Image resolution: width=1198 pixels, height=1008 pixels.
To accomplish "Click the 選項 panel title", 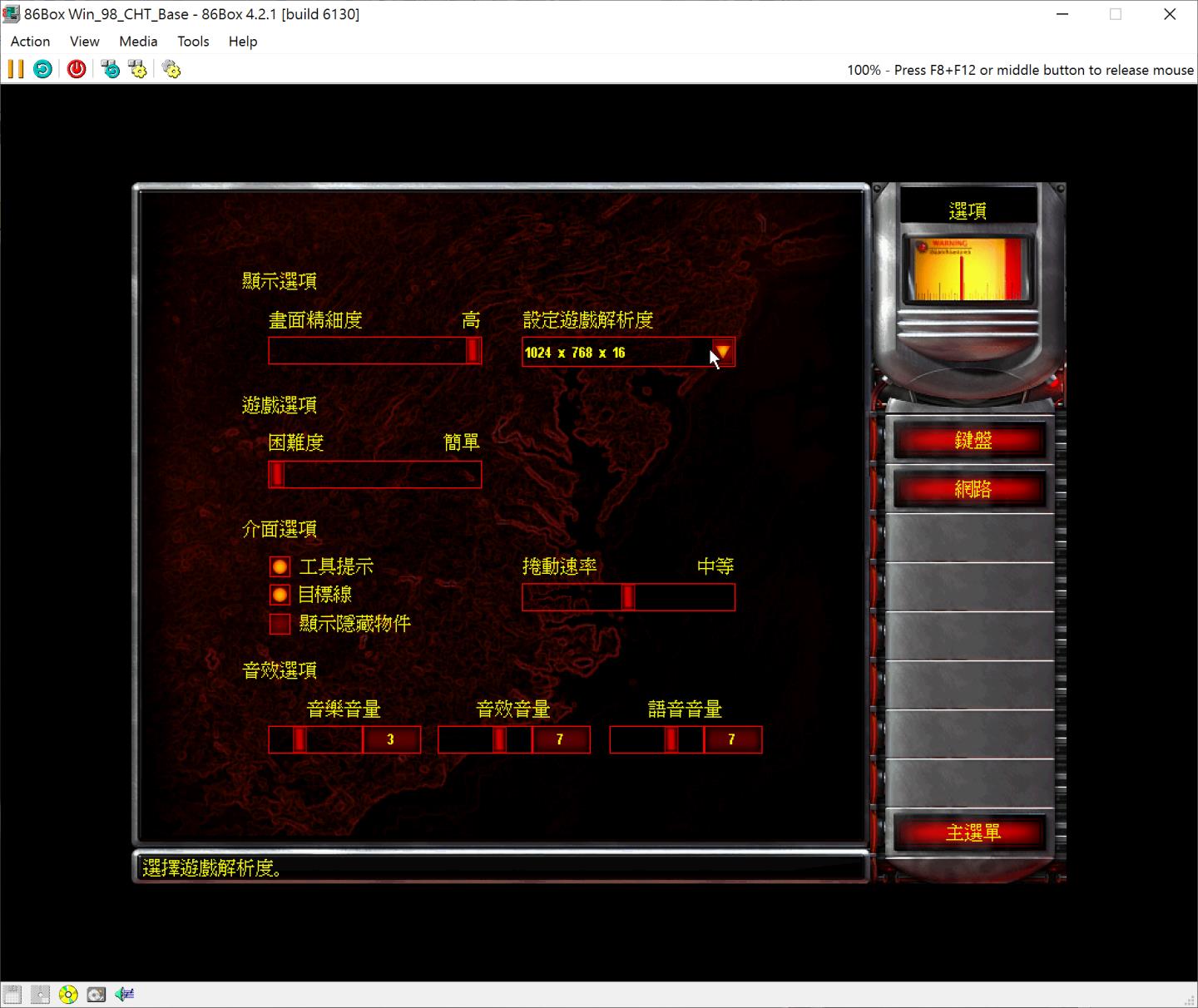I will coord(968,211).
